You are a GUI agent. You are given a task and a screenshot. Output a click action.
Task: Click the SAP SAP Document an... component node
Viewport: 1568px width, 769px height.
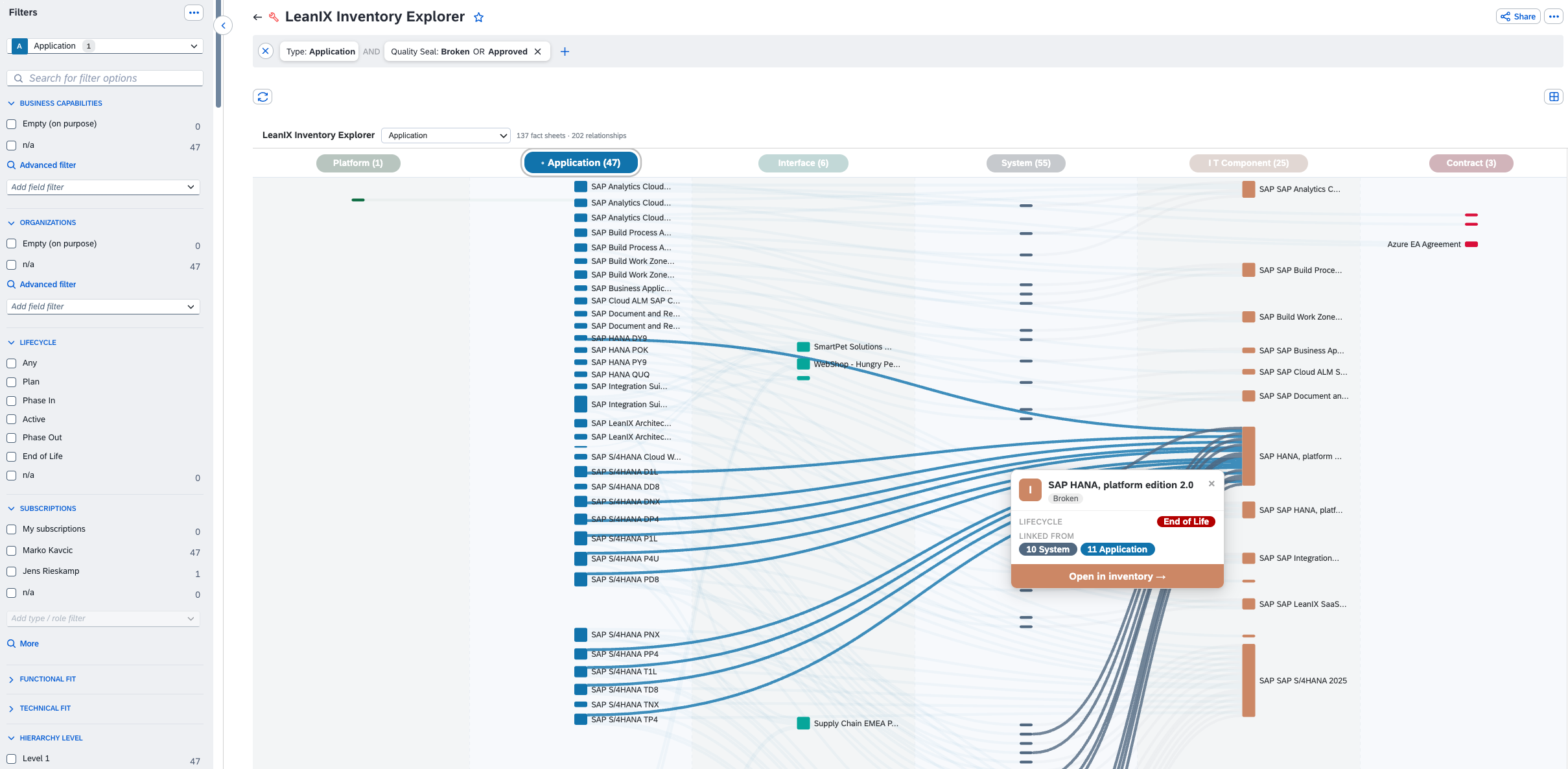coord(1248,396)
